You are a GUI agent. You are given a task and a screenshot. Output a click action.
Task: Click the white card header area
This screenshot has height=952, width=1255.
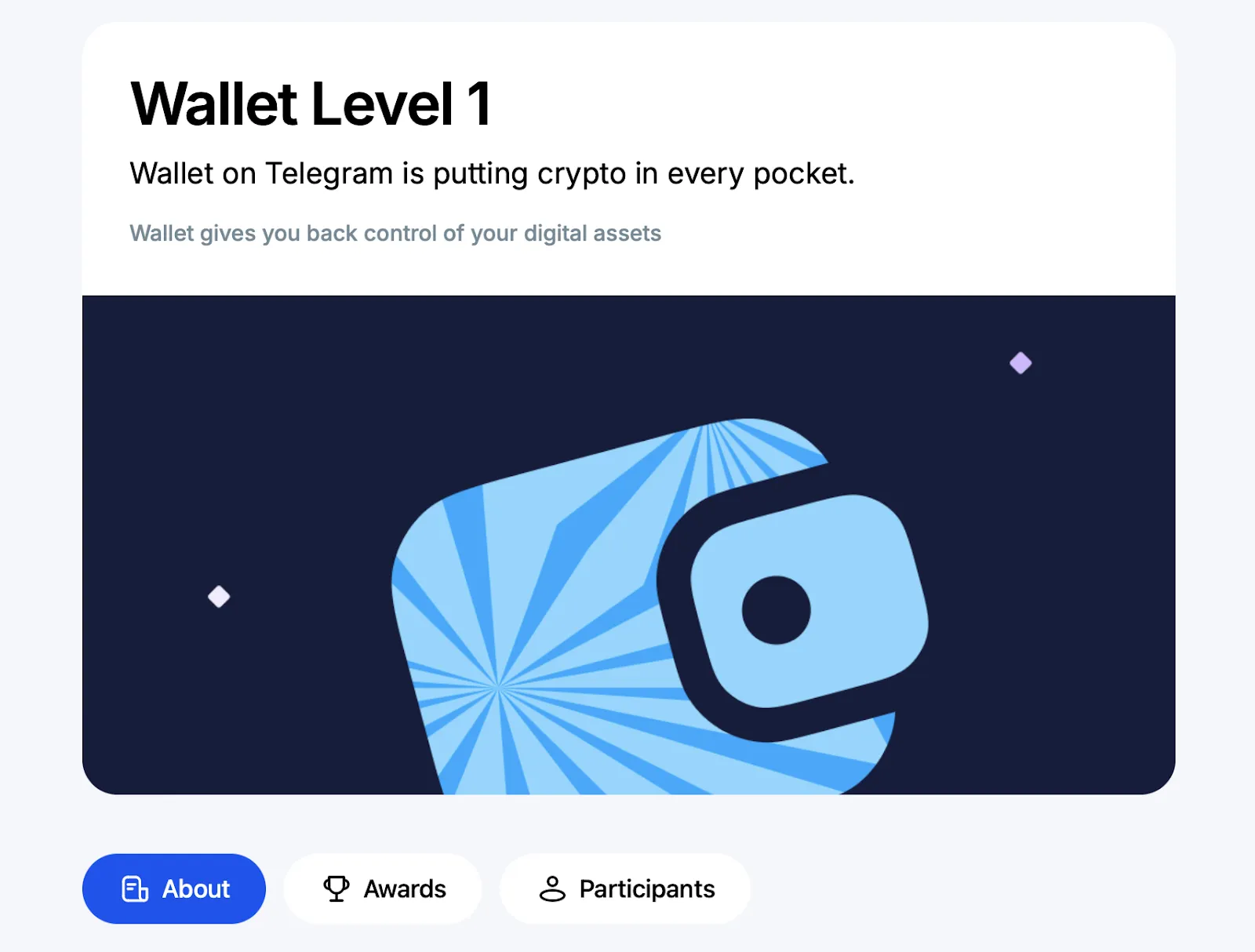pyautogui.click(x=628, y=158)
